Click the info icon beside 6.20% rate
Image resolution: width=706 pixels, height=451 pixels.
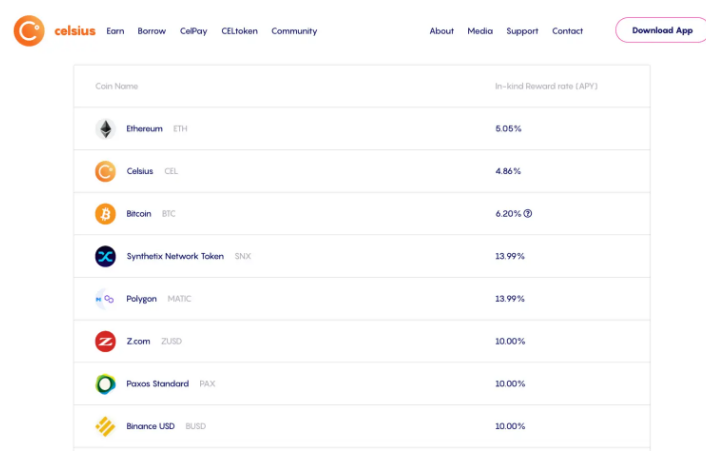click(528, 214)
